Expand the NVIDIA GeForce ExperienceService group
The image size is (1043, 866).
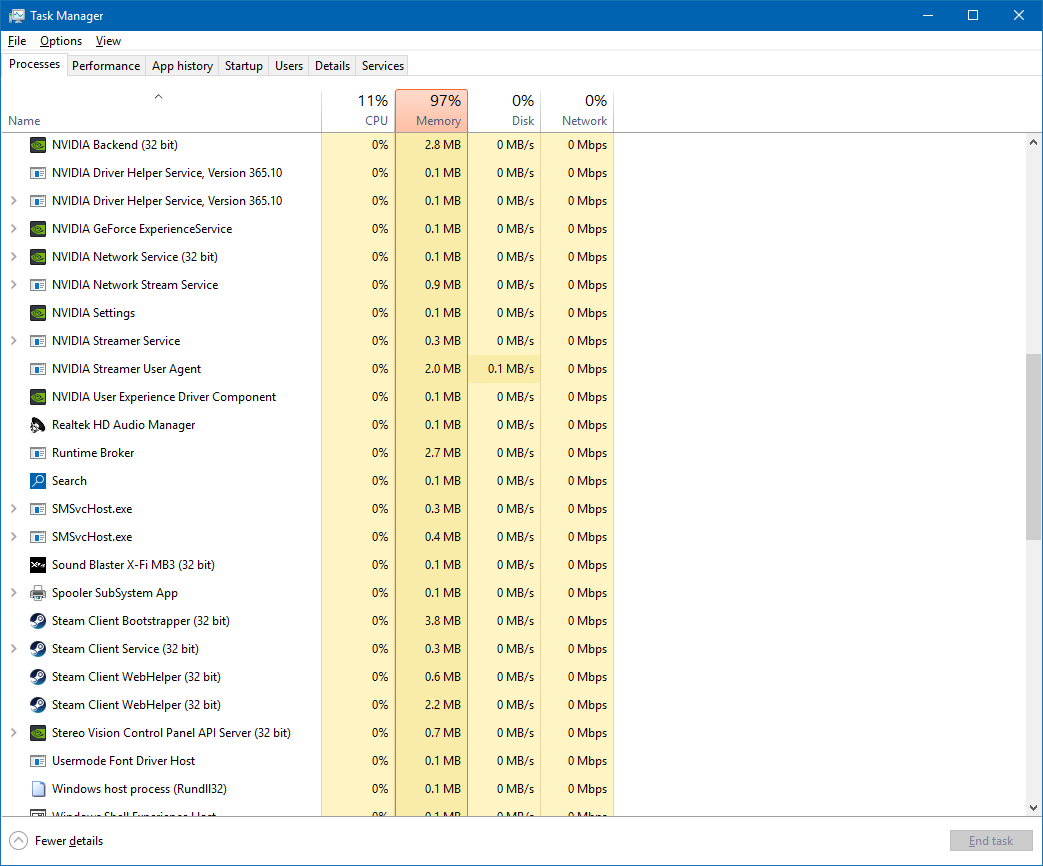click(x=13, y=229)
